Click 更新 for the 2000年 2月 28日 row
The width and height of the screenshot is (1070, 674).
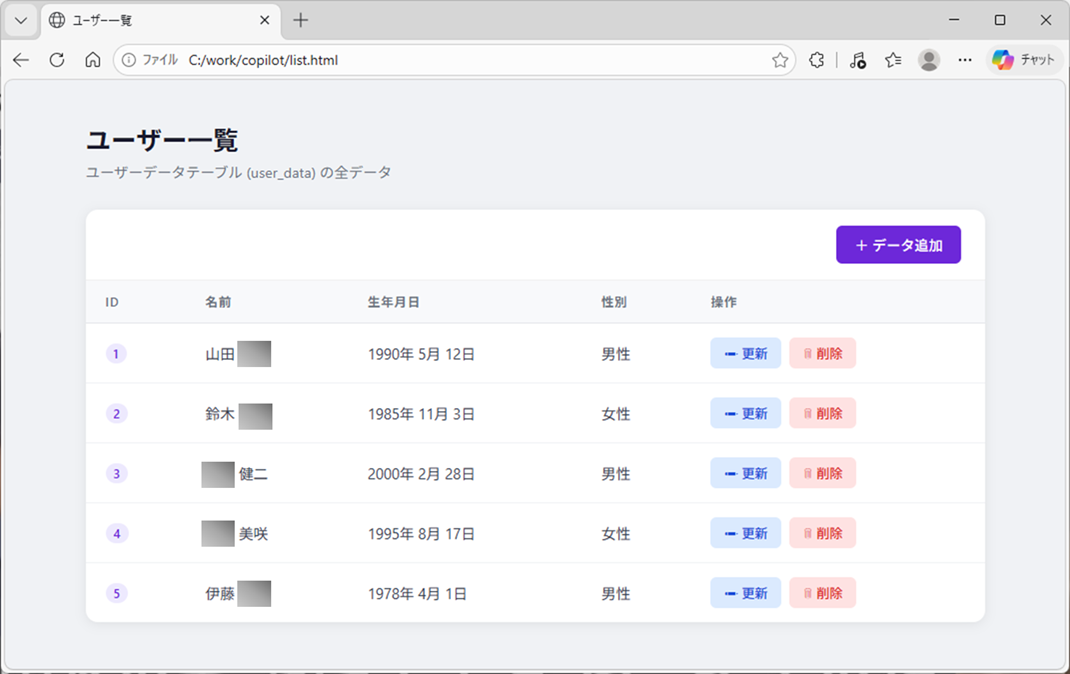point(745,473)
